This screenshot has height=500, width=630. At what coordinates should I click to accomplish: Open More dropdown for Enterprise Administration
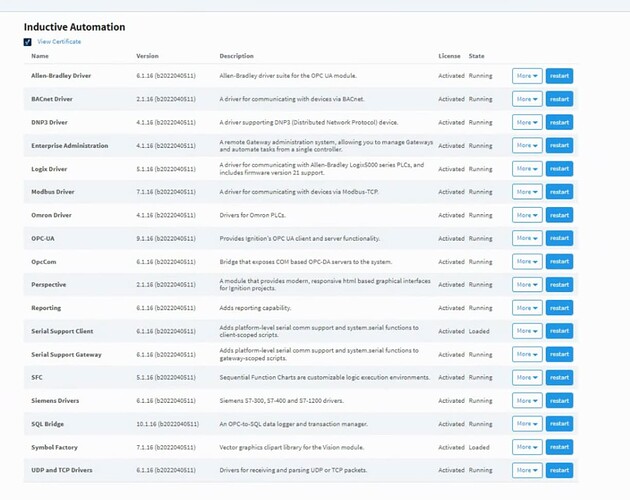[527, 145]
